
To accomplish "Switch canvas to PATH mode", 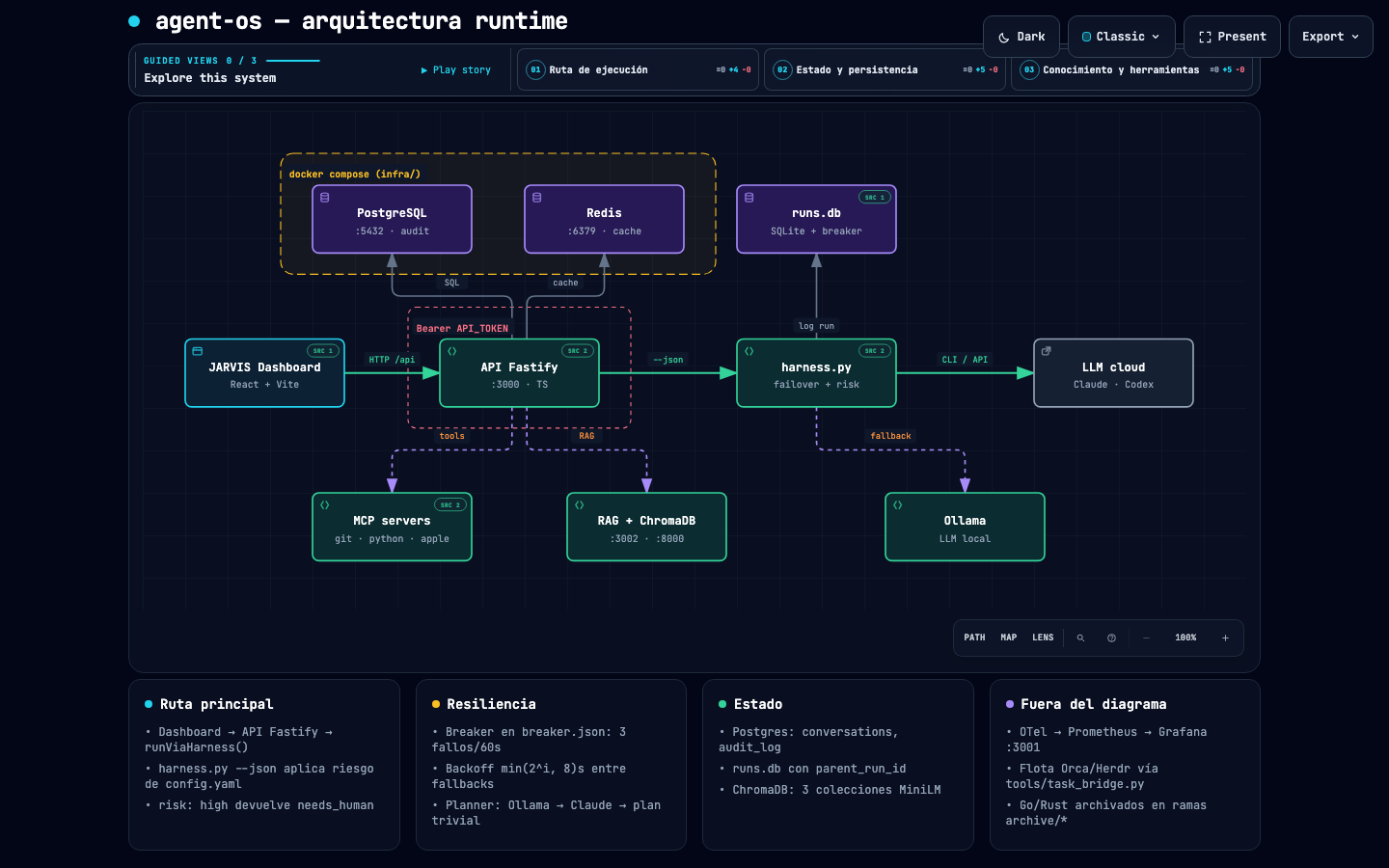I will (x=974, y=637).
